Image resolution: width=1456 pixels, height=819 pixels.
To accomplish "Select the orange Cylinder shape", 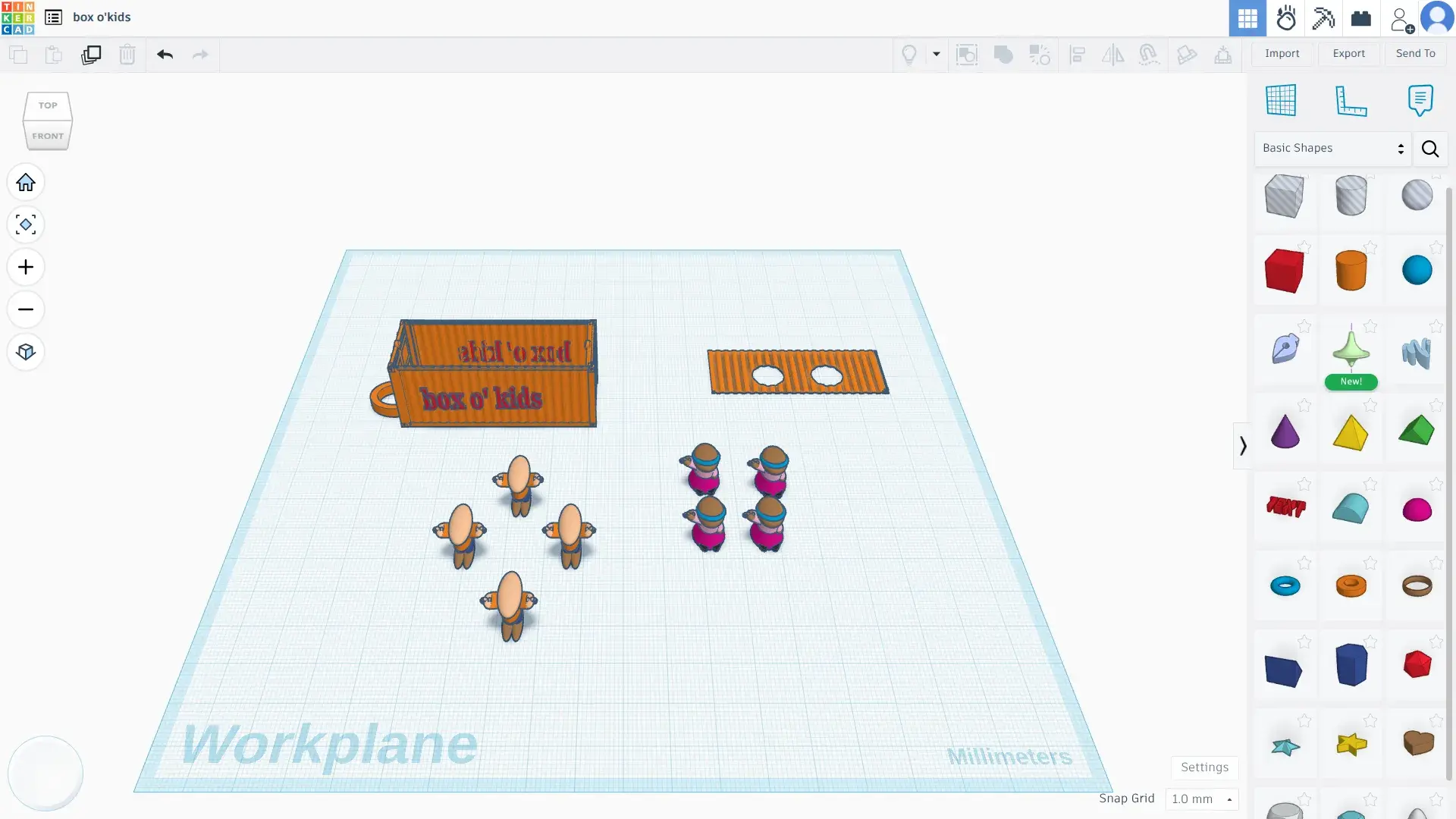I will pos(1351,271).
